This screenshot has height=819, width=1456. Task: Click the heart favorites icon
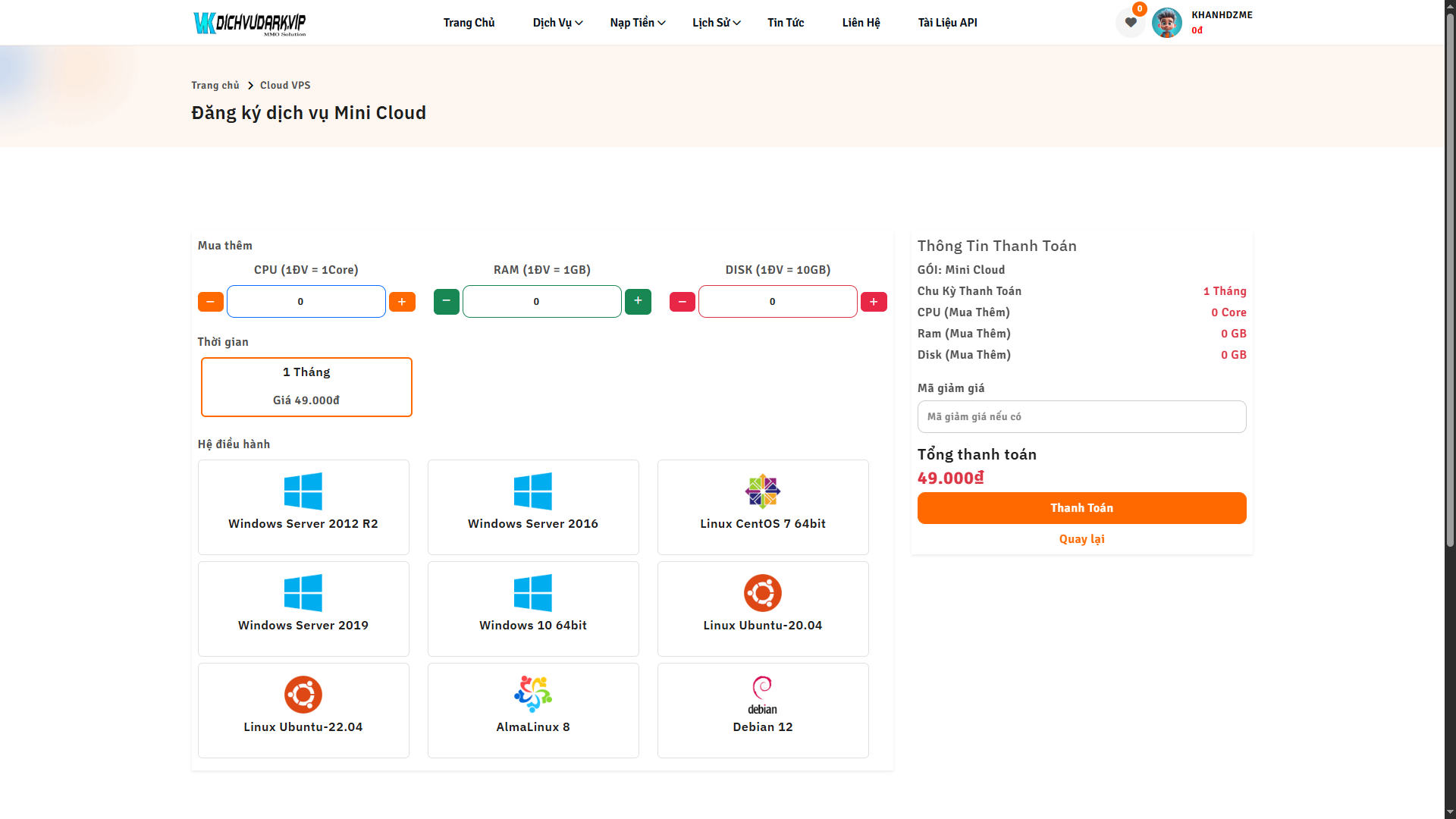[x=1130, y=23]
